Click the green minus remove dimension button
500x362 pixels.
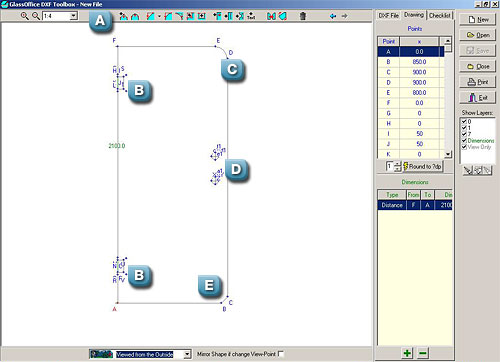point(423,353)
